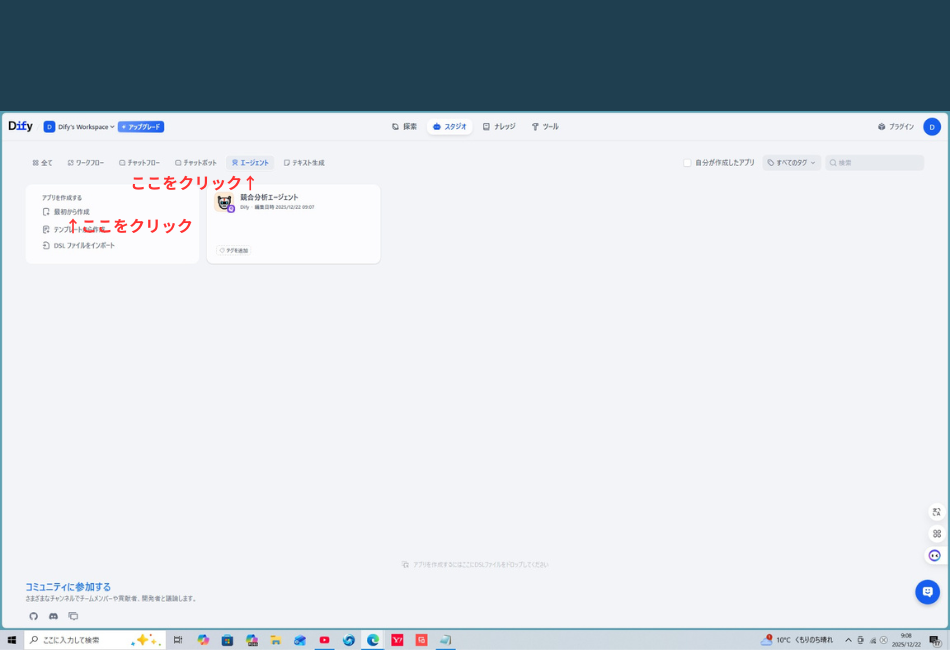This screenshot has width=950, height=650.
Task: Switch to the チャットボット tab
Action: (x=197, y=161)
